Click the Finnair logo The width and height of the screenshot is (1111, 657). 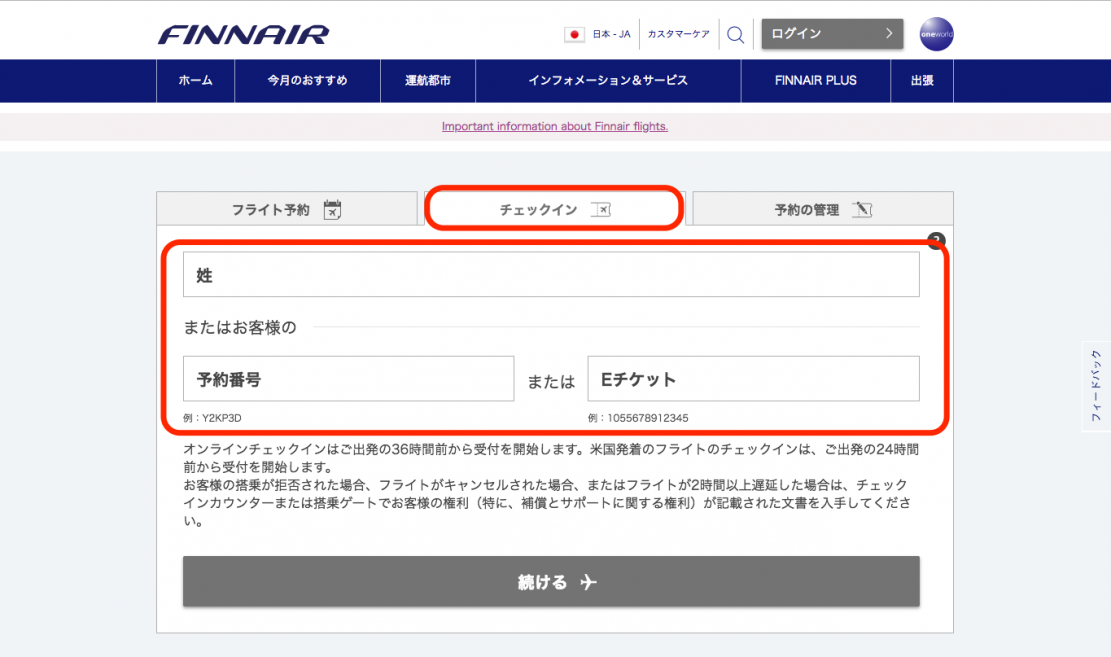[243, 35]
